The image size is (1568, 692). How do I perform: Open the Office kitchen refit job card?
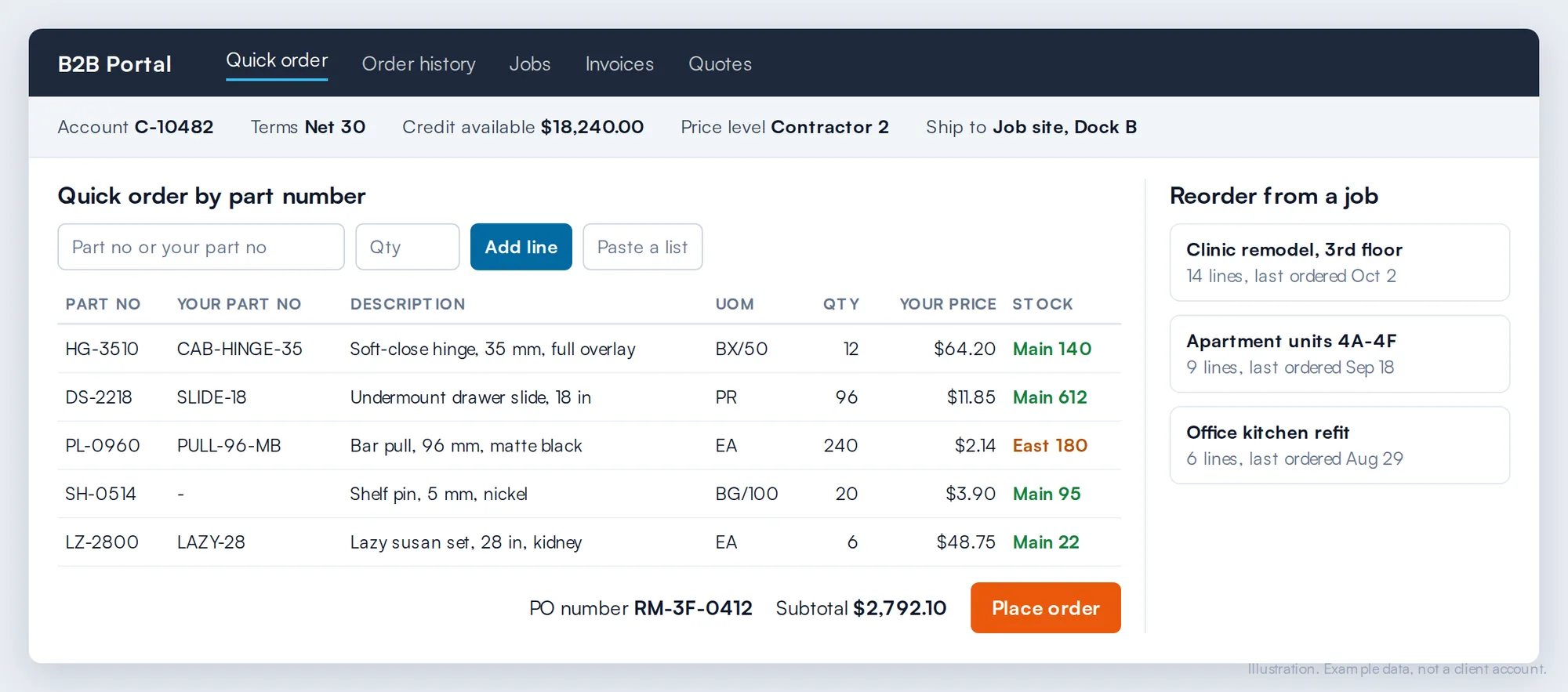(x=1340, y=445)
